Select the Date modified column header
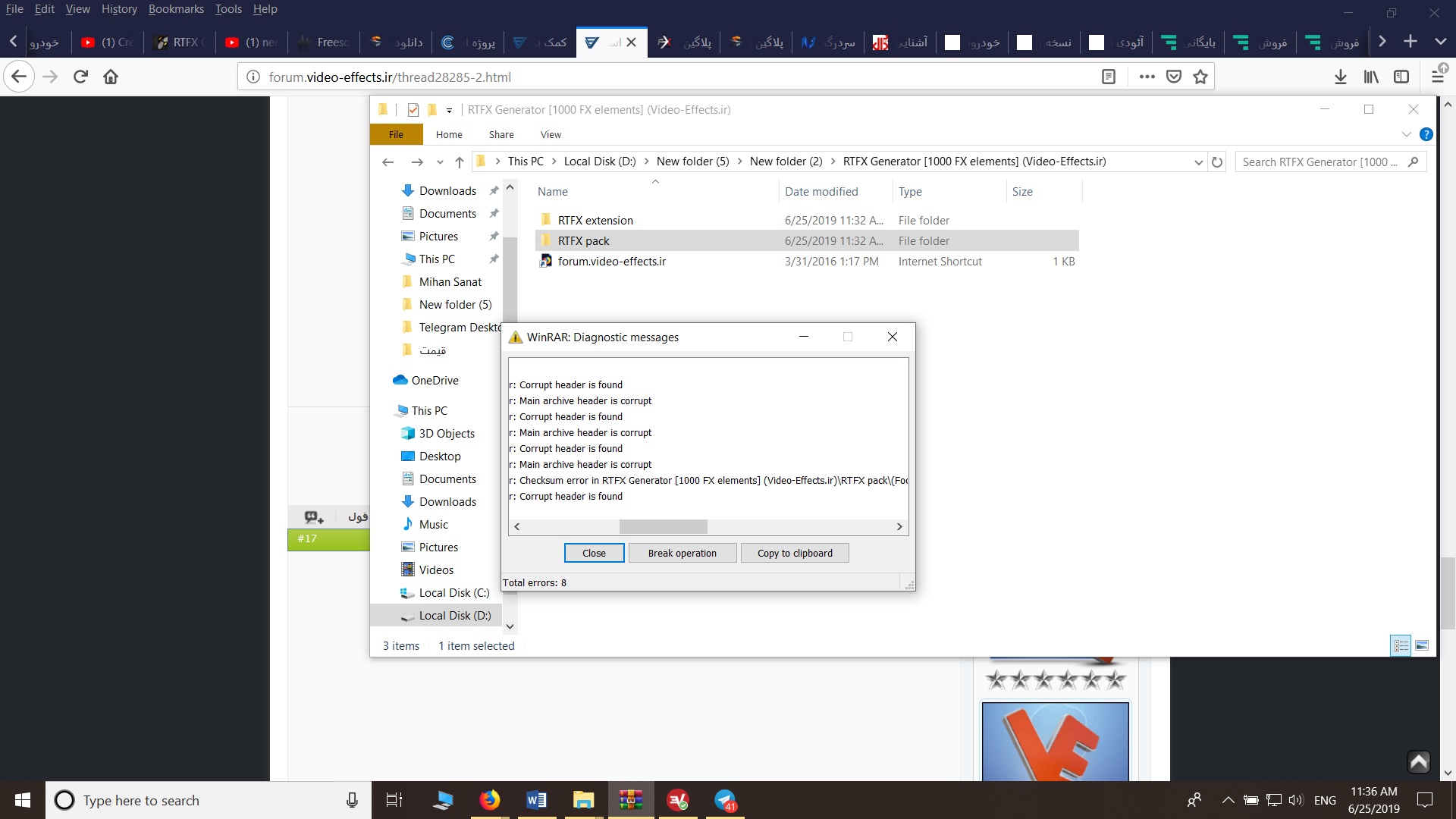 (x=821, y=191)
